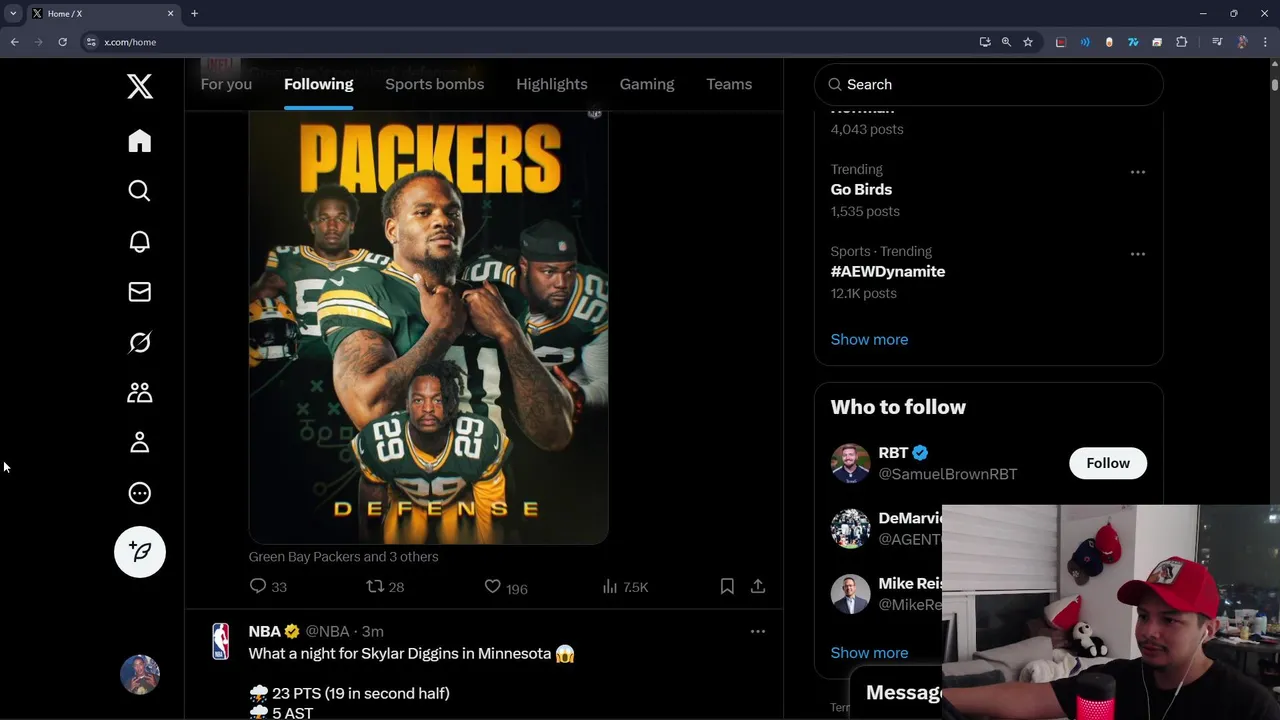Open RBT profile avatar

coord(850,463)
